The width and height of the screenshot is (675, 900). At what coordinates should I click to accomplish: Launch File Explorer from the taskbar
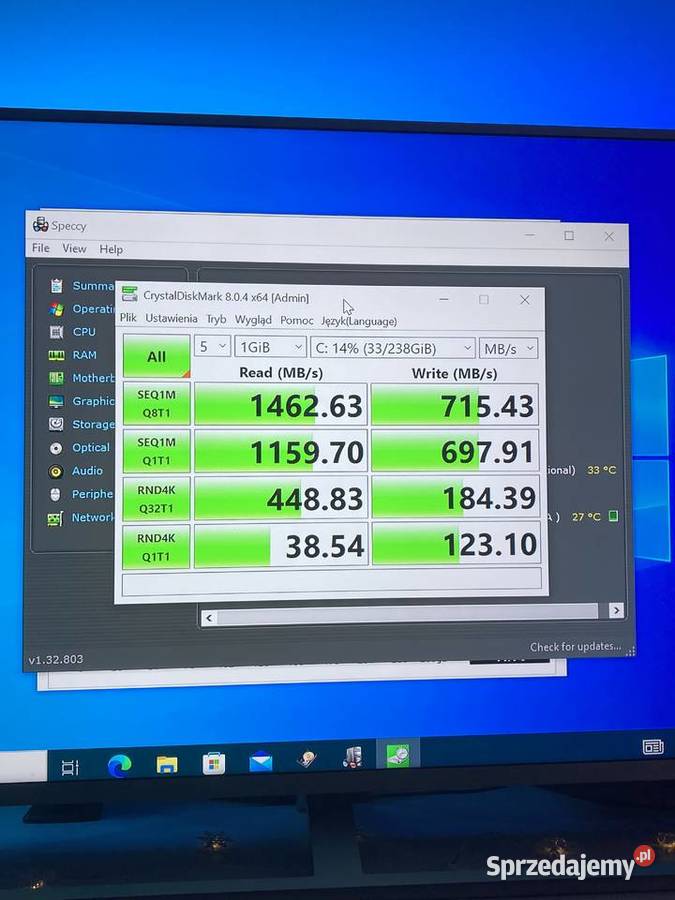pos(167,765)
